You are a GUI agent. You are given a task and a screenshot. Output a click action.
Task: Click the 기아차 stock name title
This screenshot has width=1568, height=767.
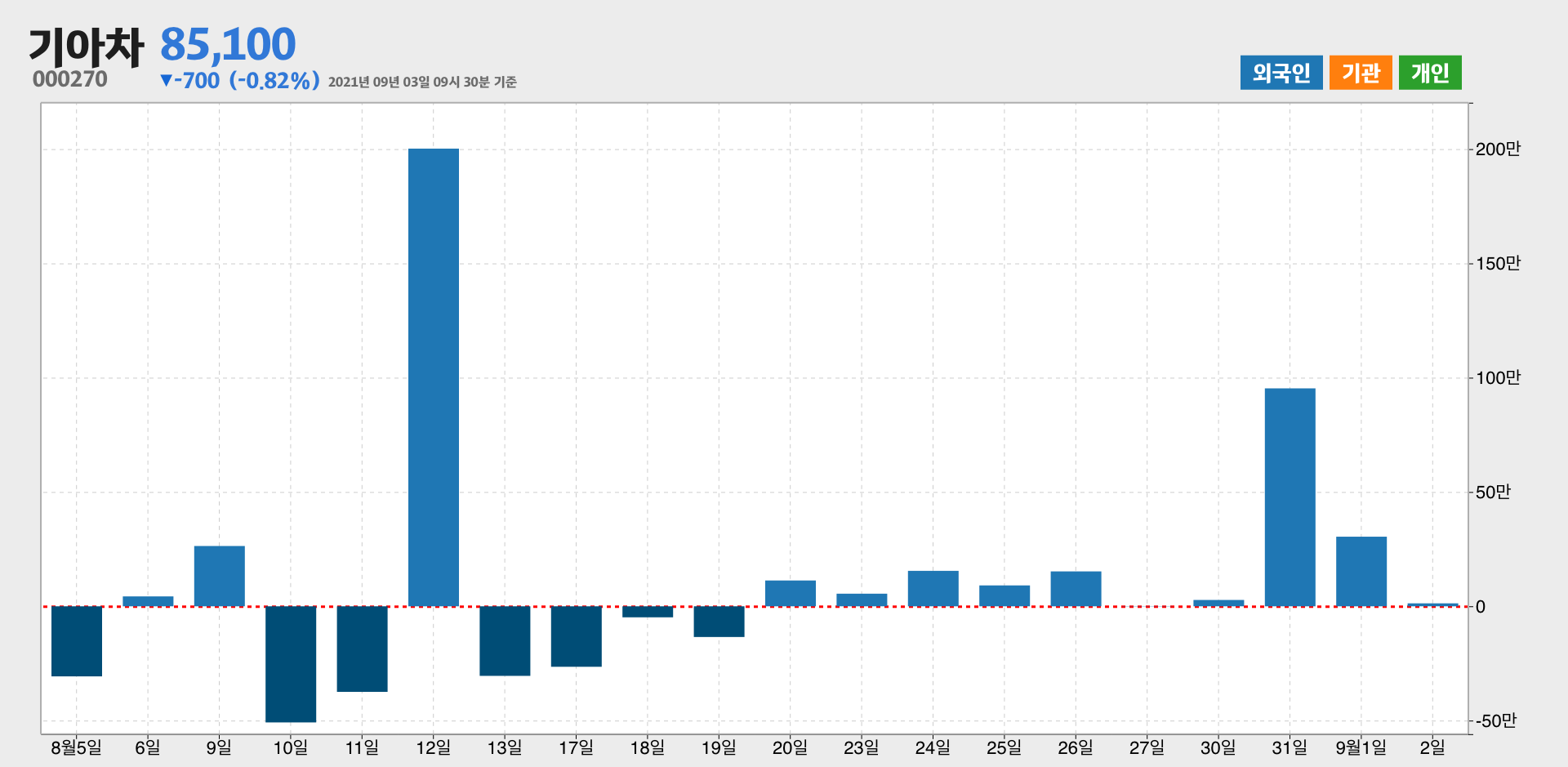point(87,46)
